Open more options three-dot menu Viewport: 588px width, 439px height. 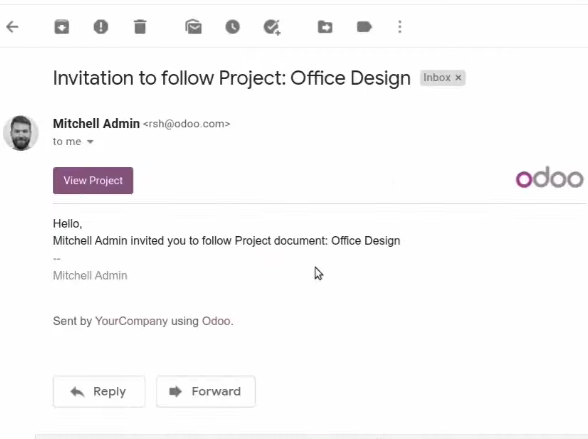[x=400, y=27]
